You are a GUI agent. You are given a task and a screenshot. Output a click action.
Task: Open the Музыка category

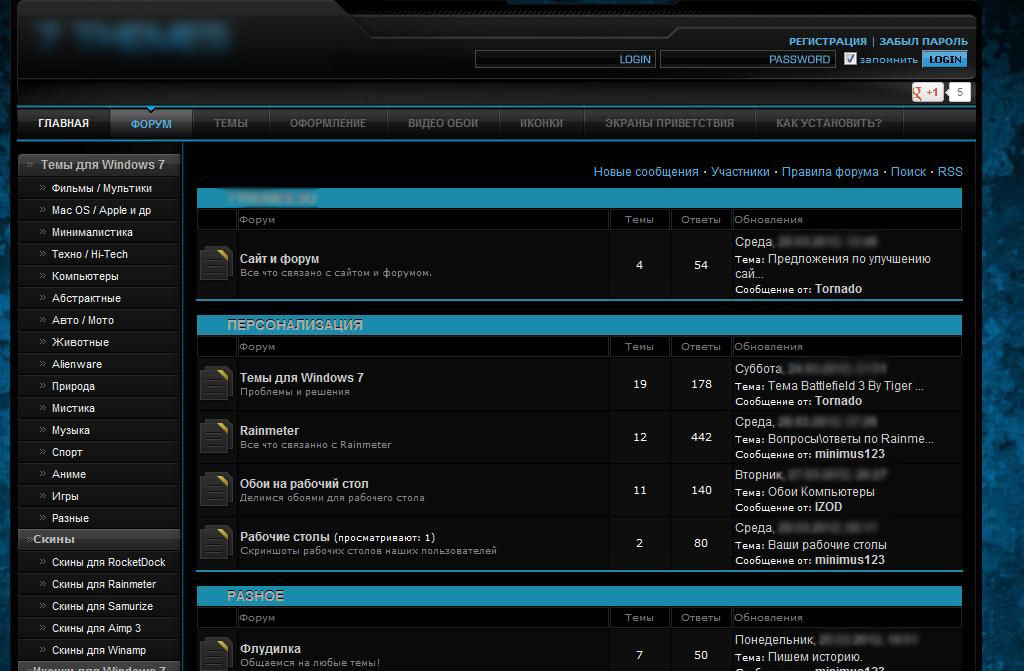coord(71,431)
